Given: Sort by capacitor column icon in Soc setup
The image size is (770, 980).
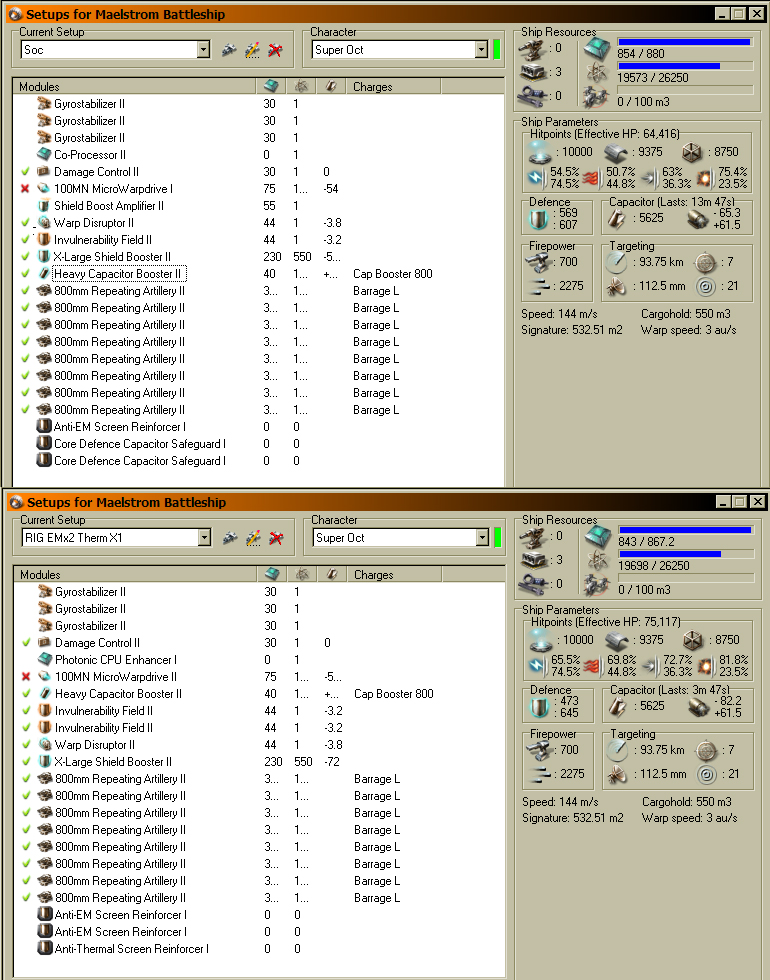Looking at the screenshot, I should click(331, 86).
